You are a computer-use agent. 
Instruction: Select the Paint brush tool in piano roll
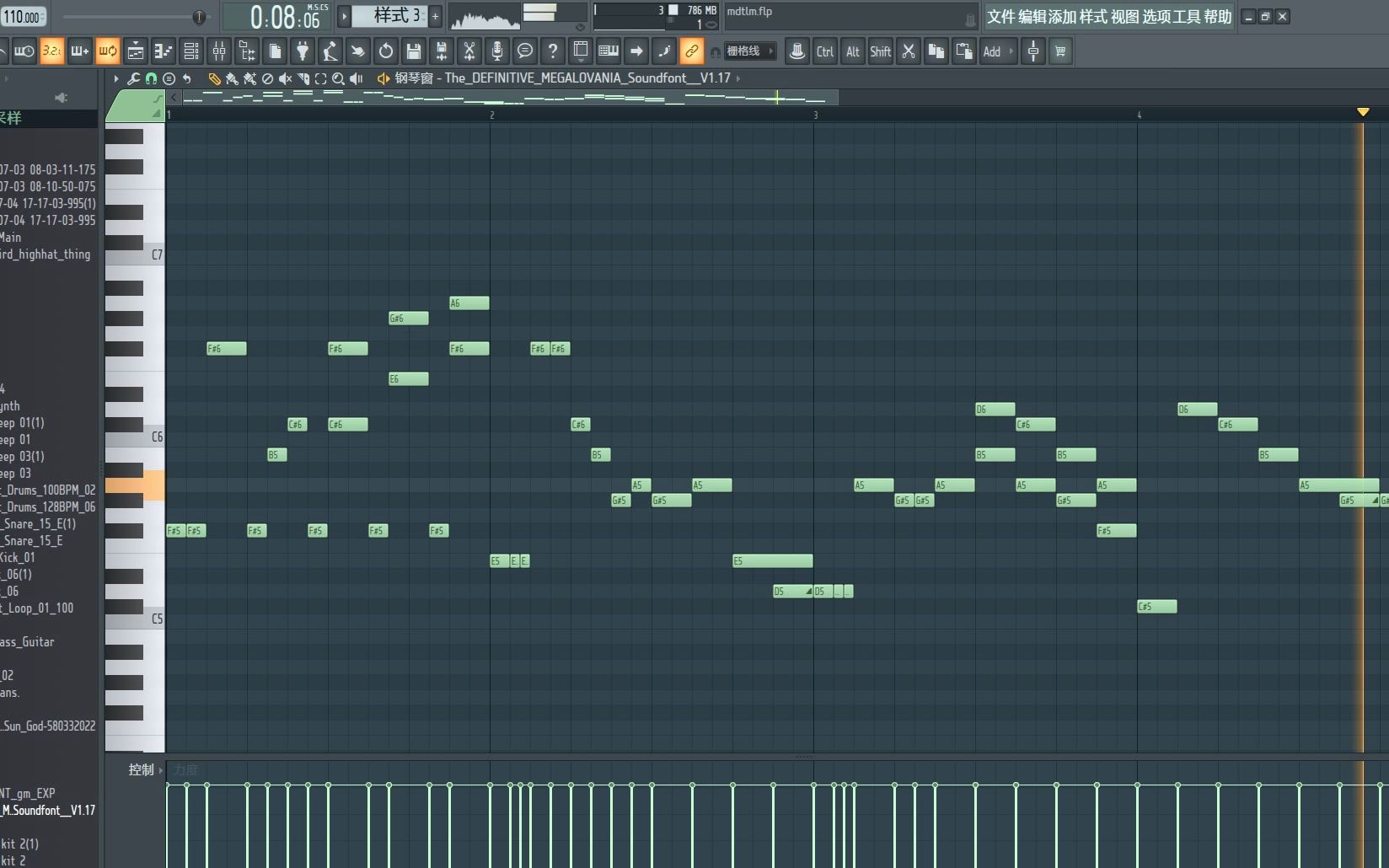tap(232, 78)
